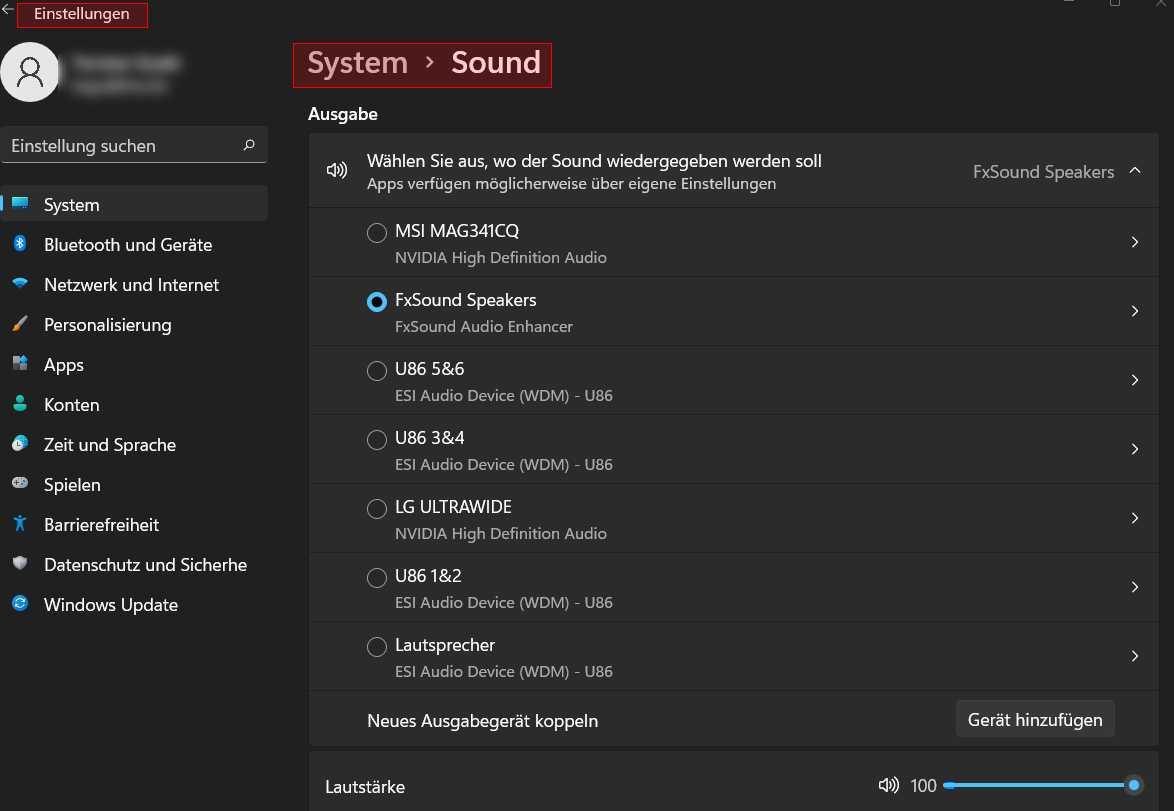Click the Gerät hinzufügen button

click(1035, 720)
